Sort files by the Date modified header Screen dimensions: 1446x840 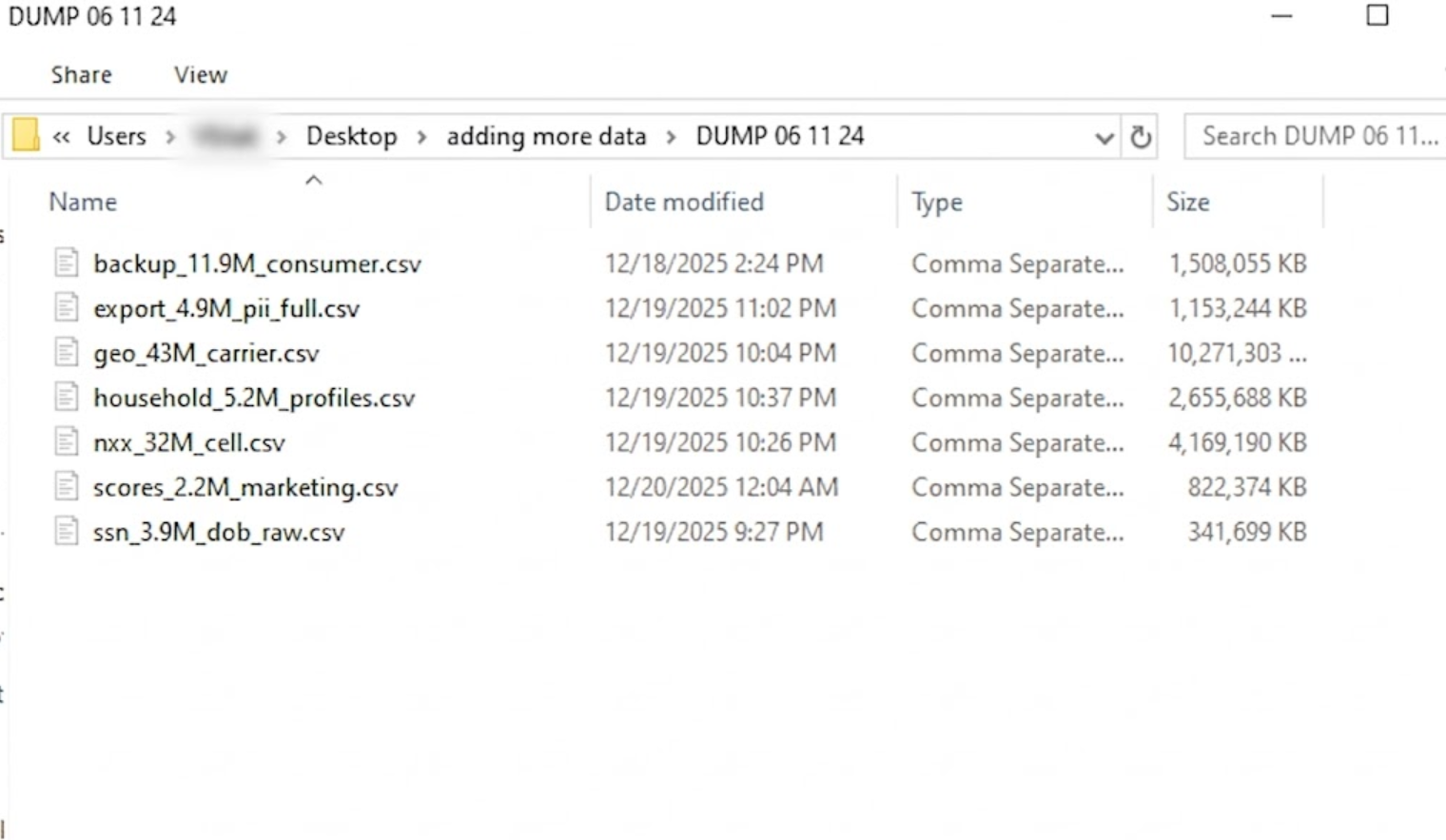[x=684, y=202]
